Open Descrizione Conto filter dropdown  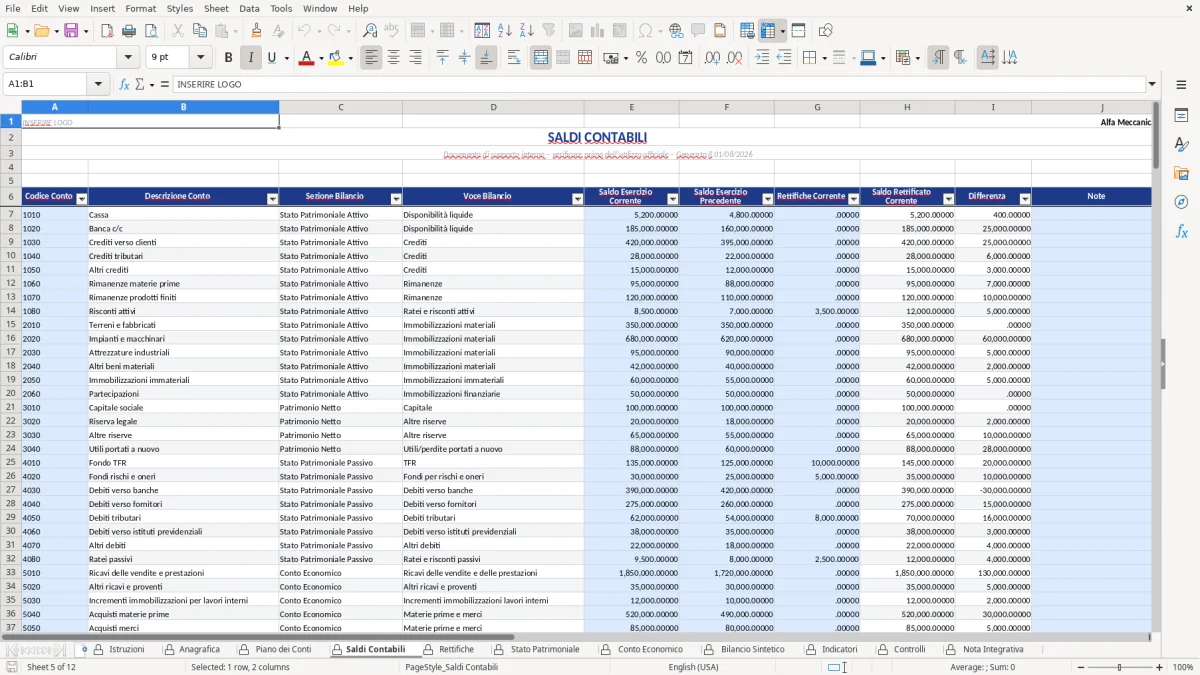coord(272,199)
